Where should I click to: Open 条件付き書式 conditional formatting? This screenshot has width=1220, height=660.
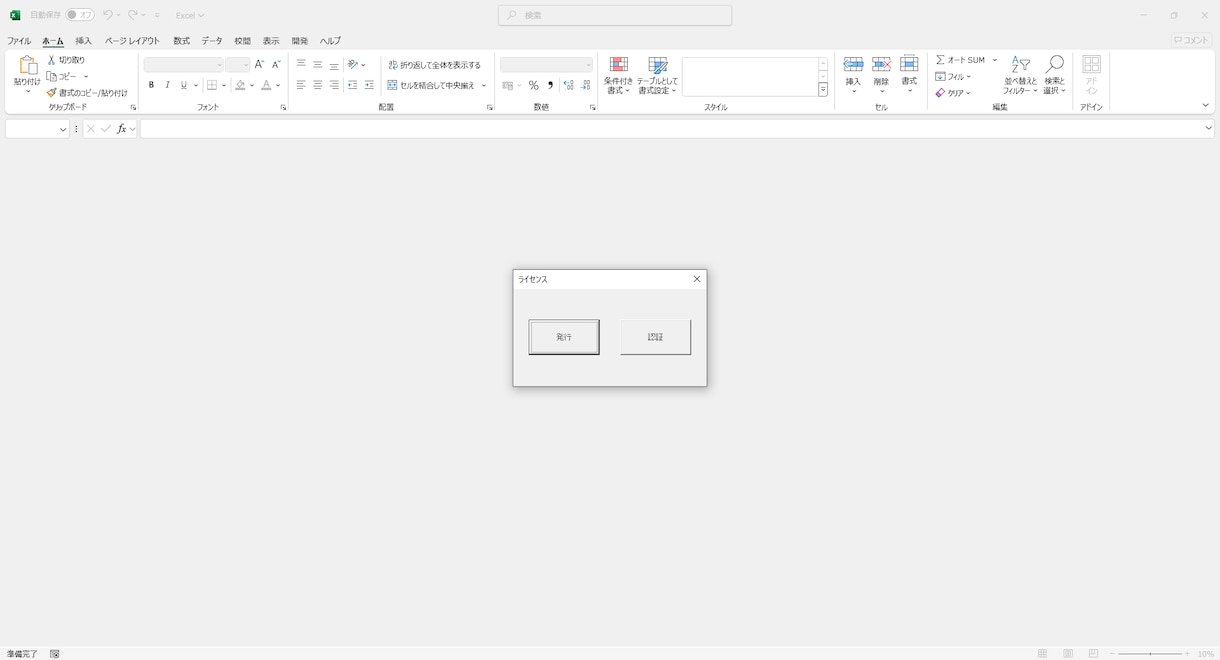[619, 75]
